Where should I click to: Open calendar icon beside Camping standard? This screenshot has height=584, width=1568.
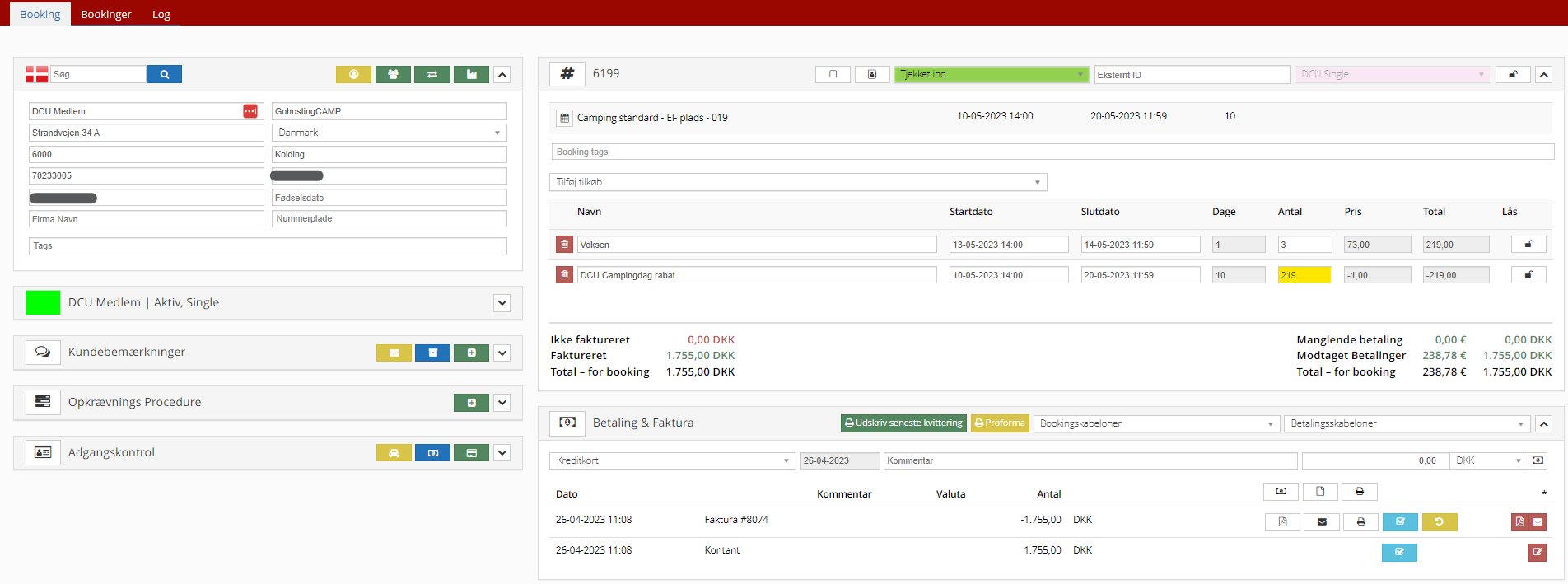pos(564,118)
